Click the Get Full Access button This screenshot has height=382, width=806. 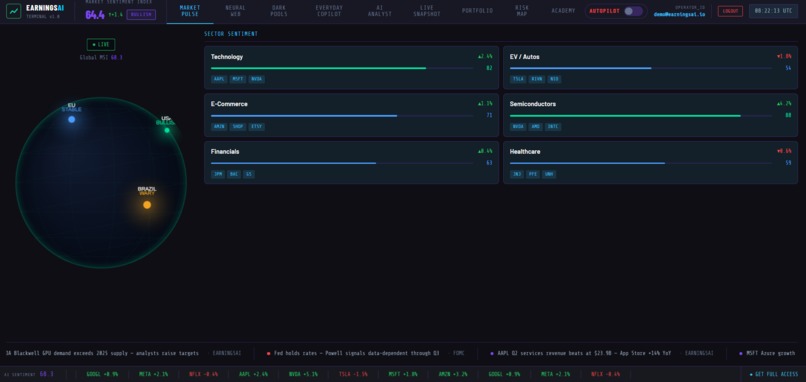pyautogui.click(x=774, y=374)
